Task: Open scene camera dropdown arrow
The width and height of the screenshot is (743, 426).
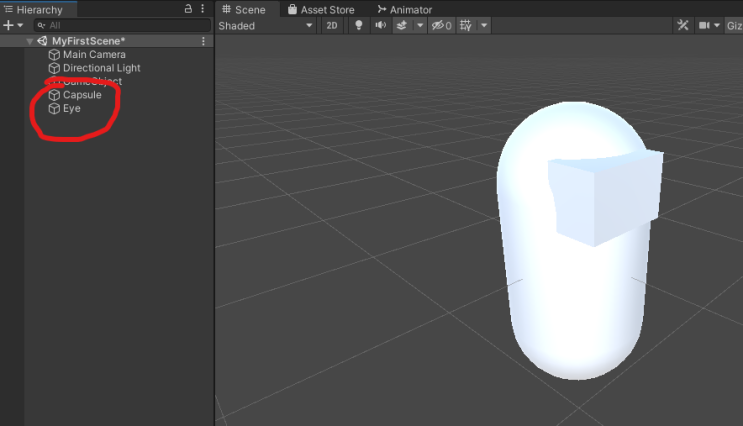Action: point(717,26)
